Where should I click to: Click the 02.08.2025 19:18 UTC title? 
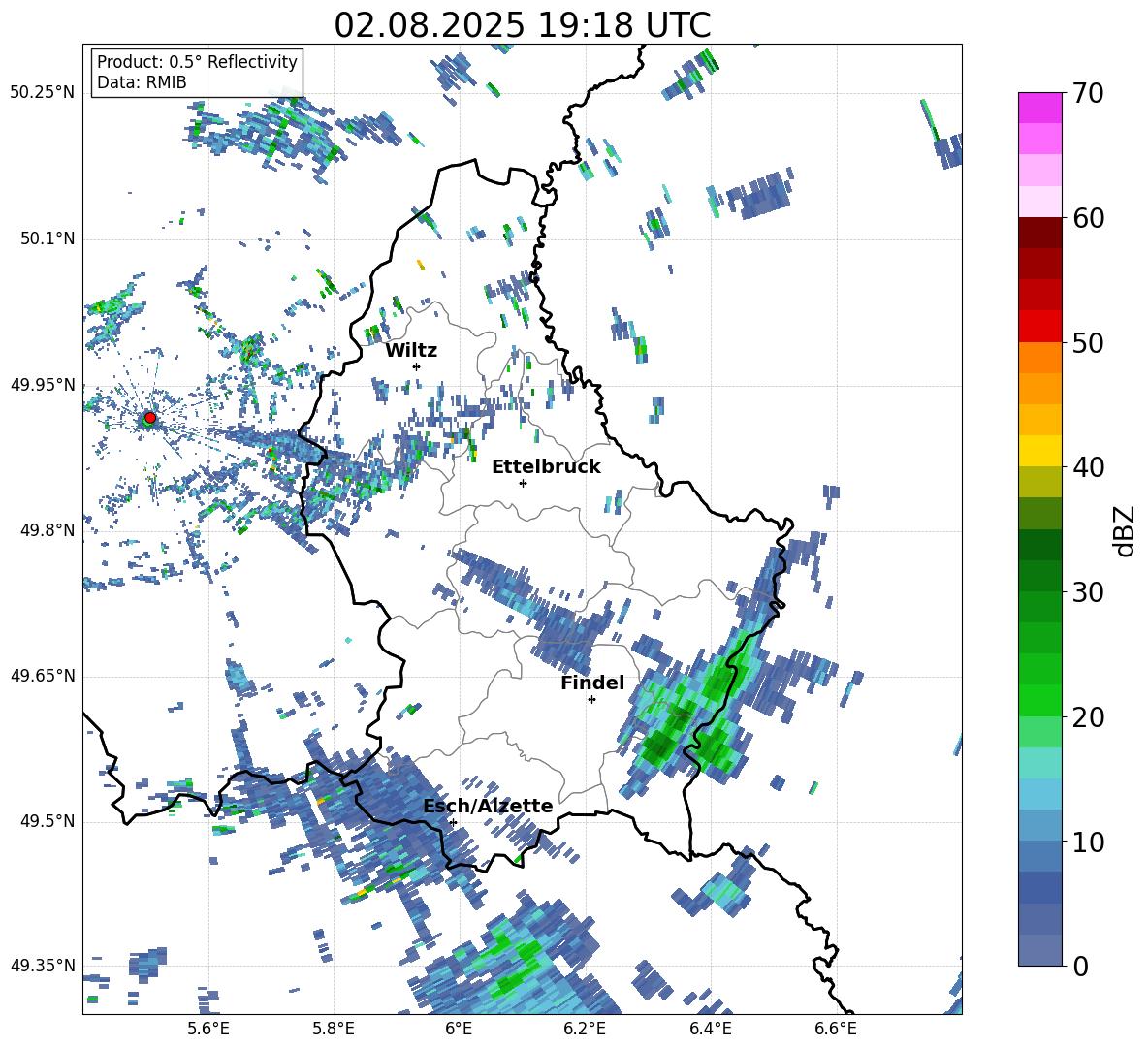click(523, 25)
